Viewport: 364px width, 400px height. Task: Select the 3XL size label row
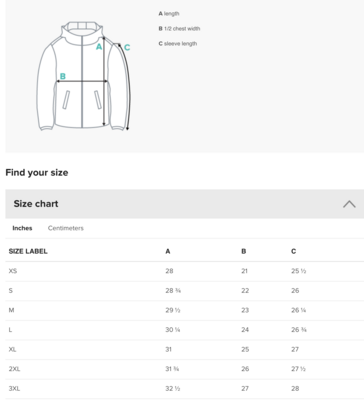pyautogui.click(x=185, y=389)
